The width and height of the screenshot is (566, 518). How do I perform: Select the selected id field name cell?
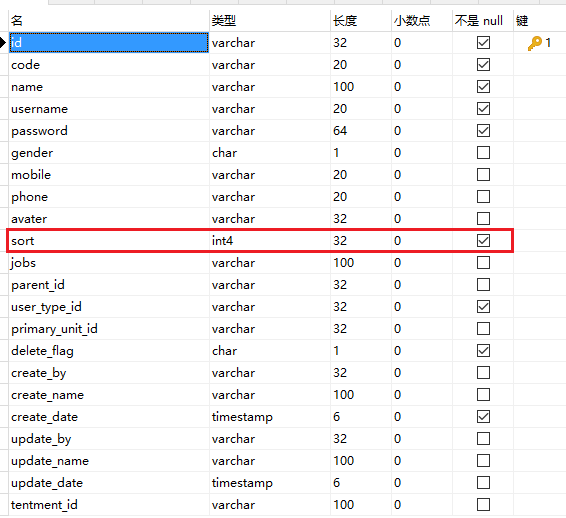point(109,43)
